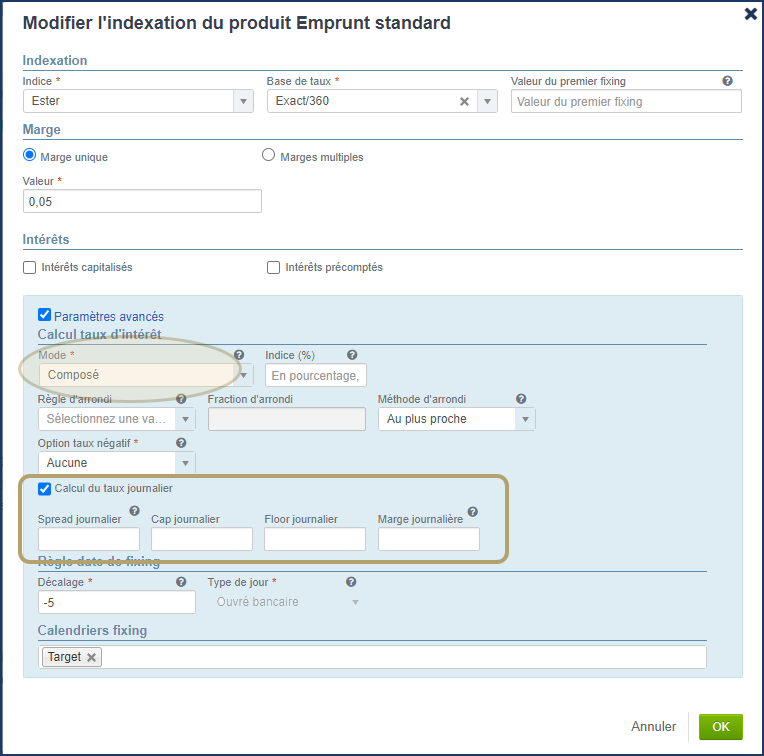Viewport: 764px width, 756px height.
Task: Click help icon for Option taux négatif
Action: [x=181, y=443]
